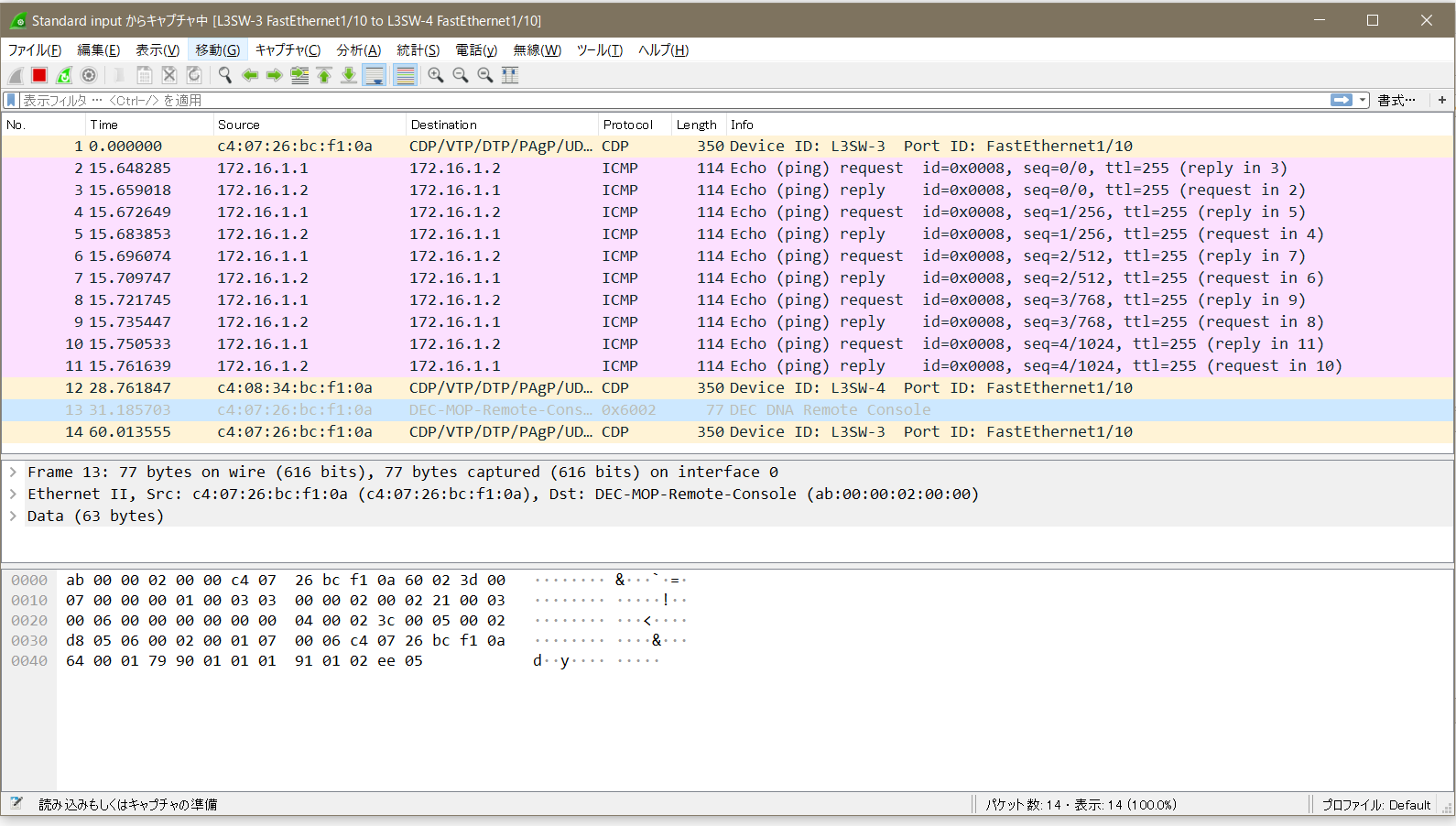Viewport: 1456px width, 826px height.
Task: Open the display filter history dropdown
Action: (x=1363, y=100)
